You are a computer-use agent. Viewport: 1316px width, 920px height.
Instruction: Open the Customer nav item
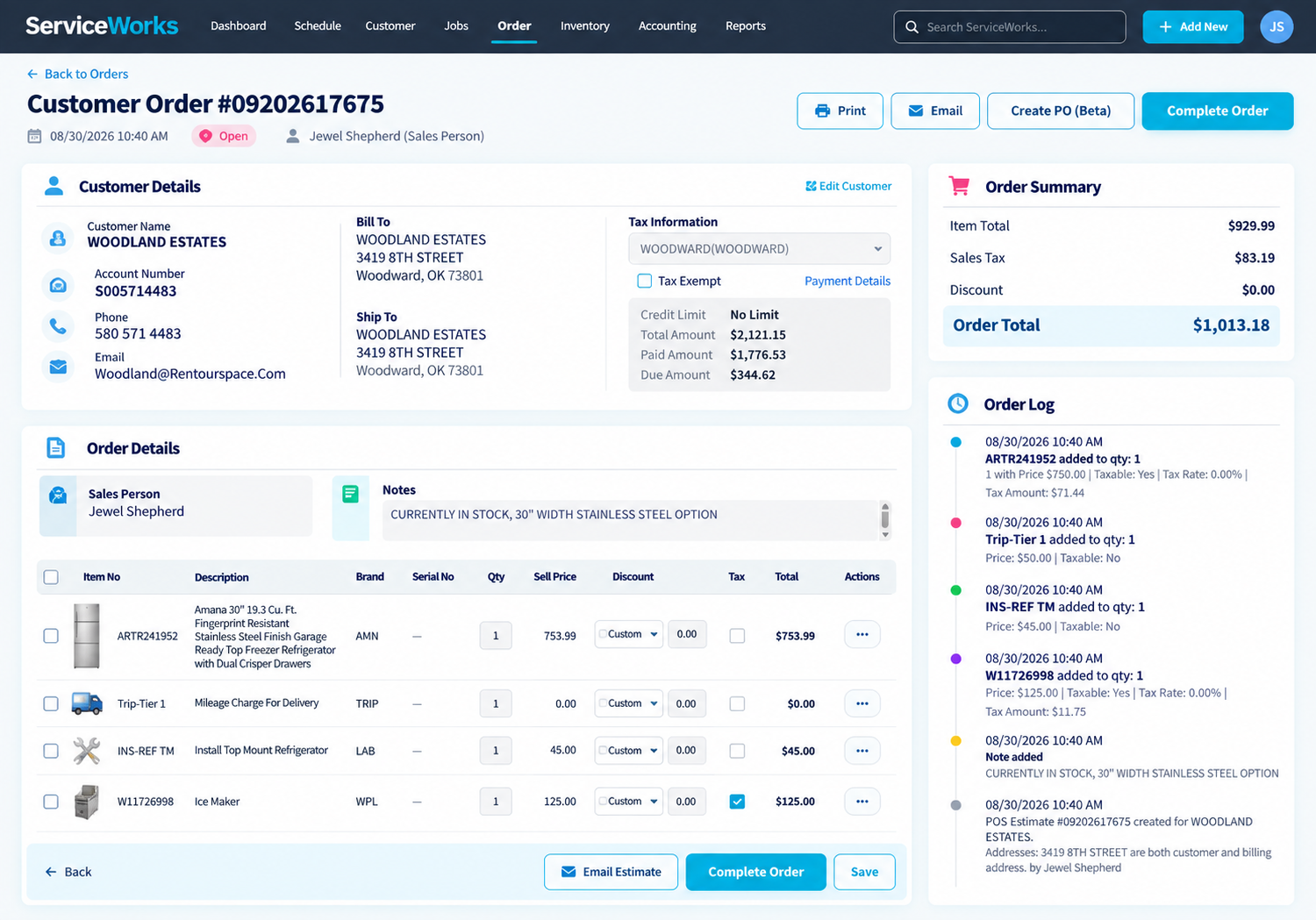[390, 26]
